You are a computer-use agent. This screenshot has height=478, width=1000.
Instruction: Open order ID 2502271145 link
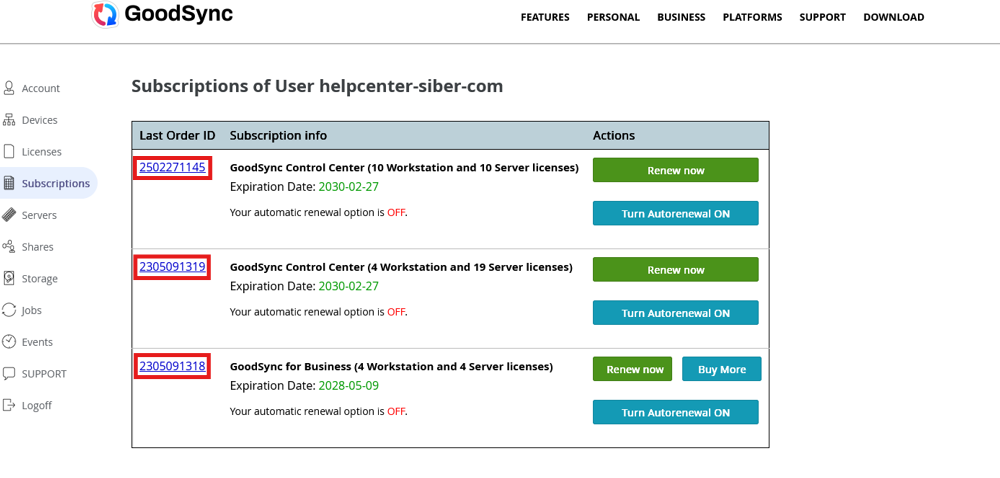tap(172, 167)
